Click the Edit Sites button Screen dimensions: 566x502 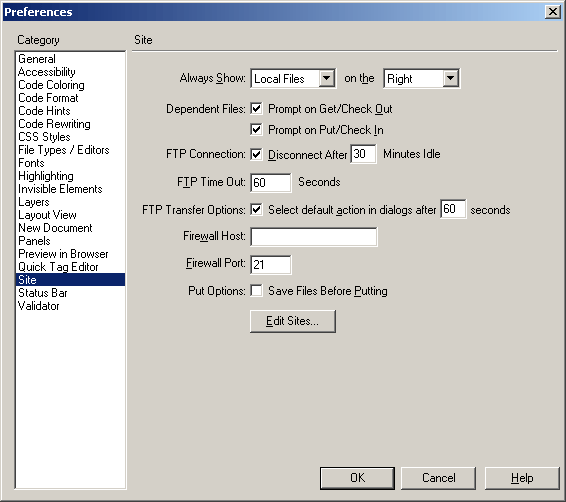click(x=293, y=321)
